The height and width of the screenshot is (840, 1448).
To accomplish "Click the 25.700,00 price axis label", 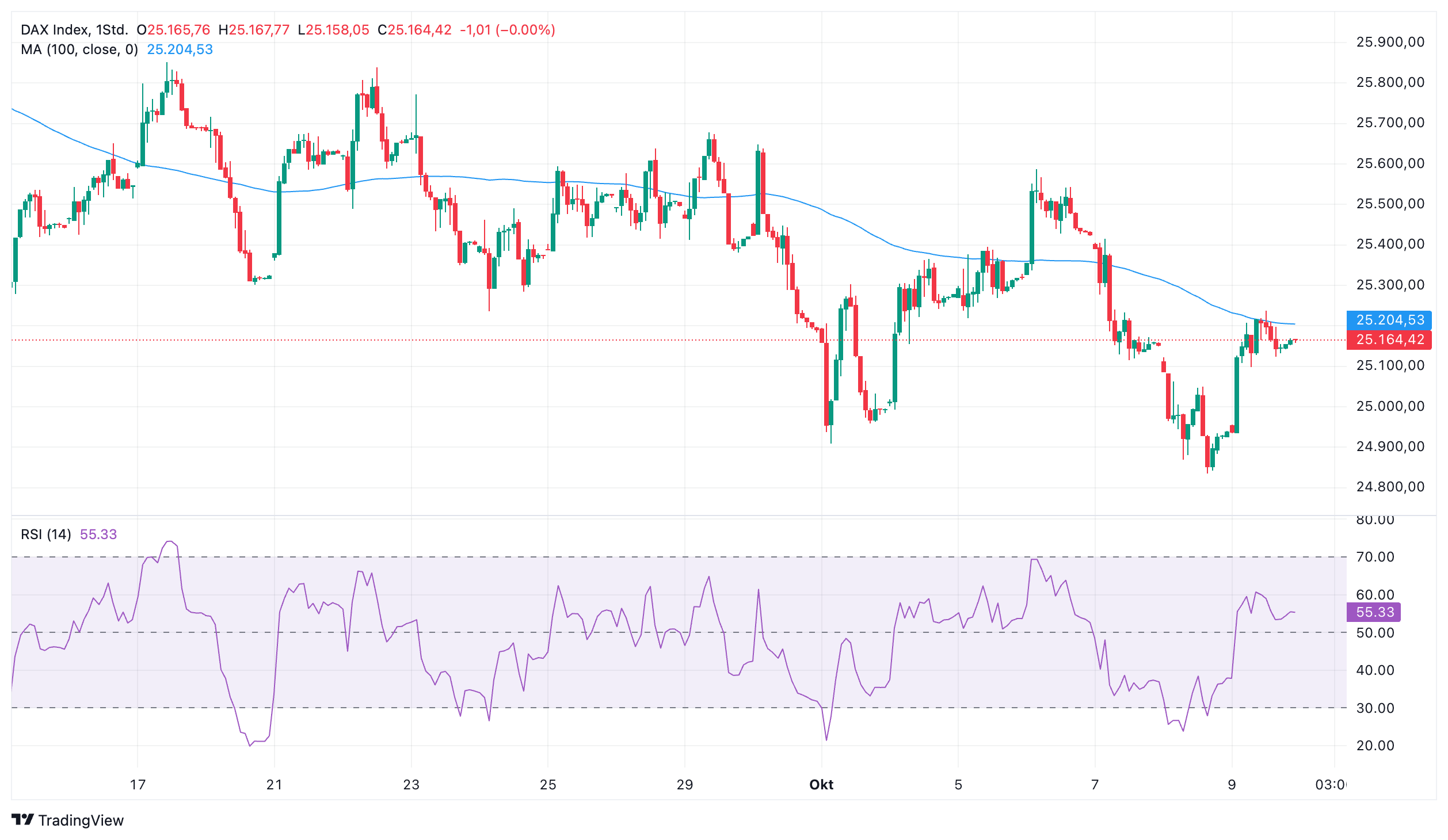I will pos(1390,123).
